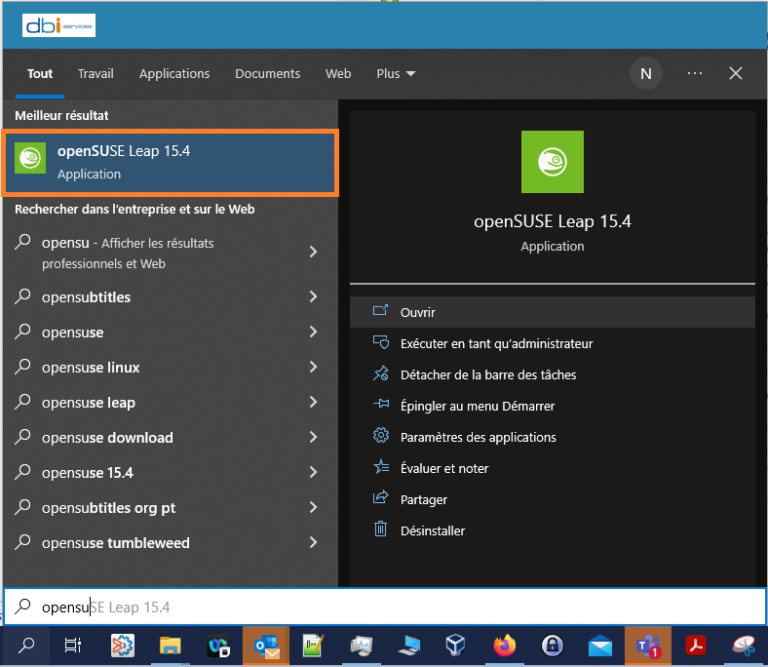Expand the 'opensuse leap' suggestion arrow
This screenshot has height=667, width=768.
(313, 402)
